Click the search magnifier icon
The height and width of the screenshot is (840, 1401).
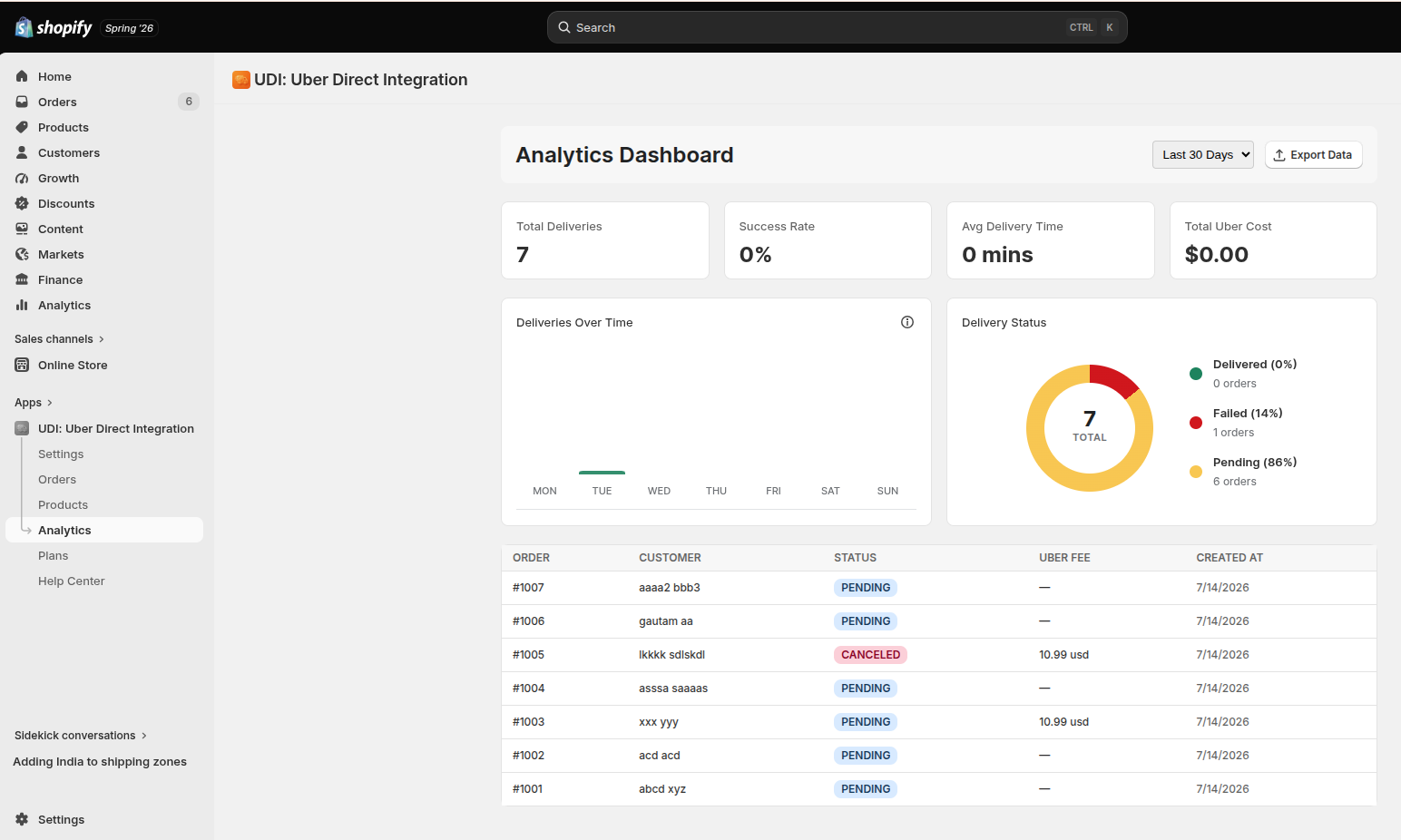[x=564, y=27]
